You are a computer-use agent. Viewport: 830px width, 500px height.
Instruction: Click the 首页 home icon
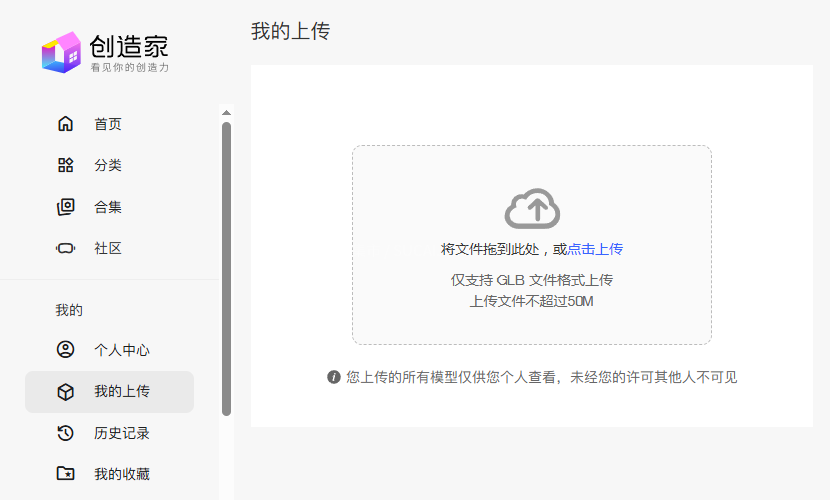(65, 124)
